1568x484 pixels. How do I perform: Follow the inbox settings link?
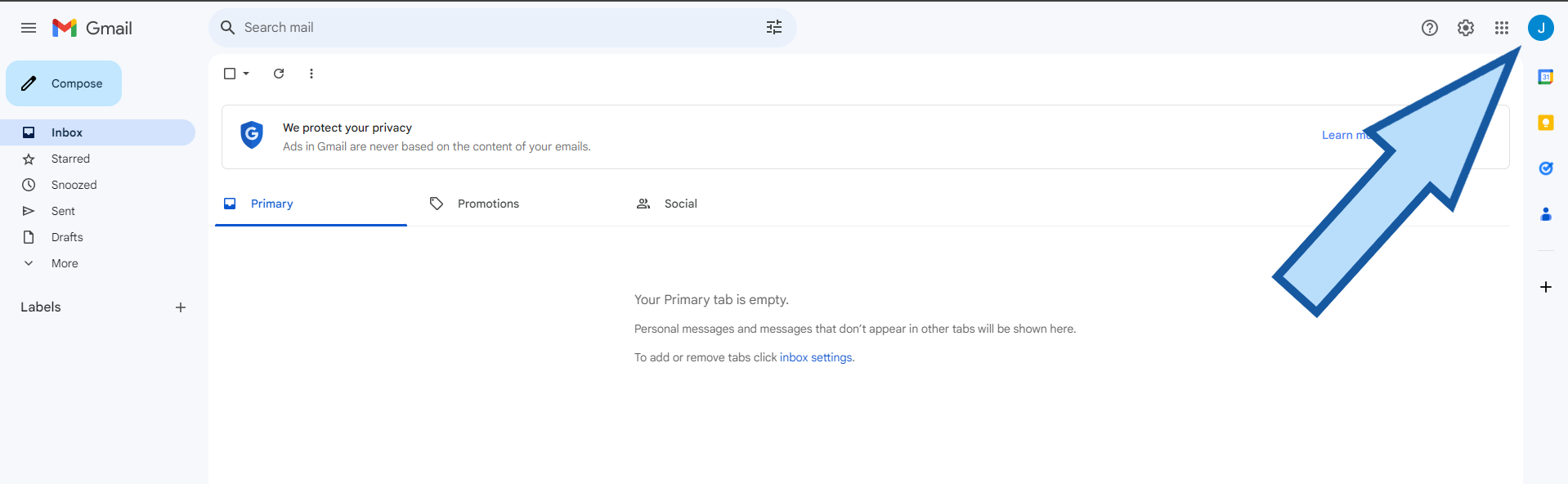[x=815, y=357]
